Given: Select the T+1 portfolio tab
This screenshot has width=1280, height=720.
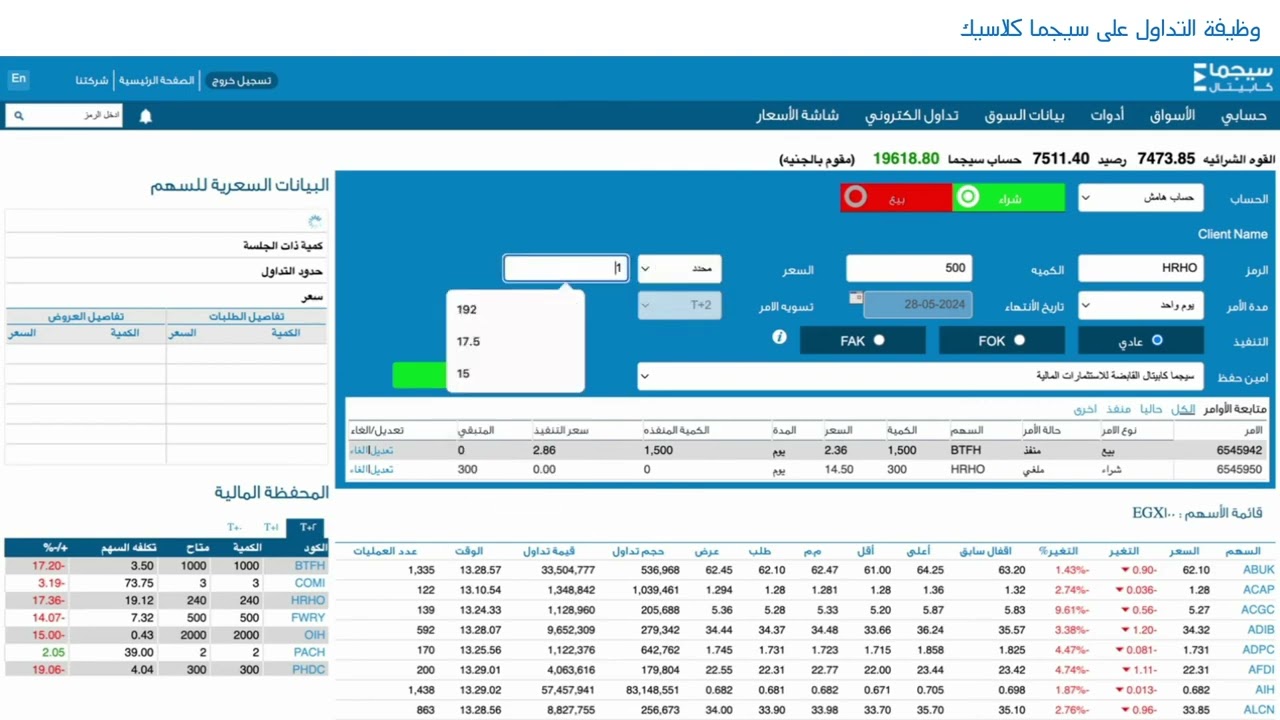Looking at the screenshot, I should [271, 528].
